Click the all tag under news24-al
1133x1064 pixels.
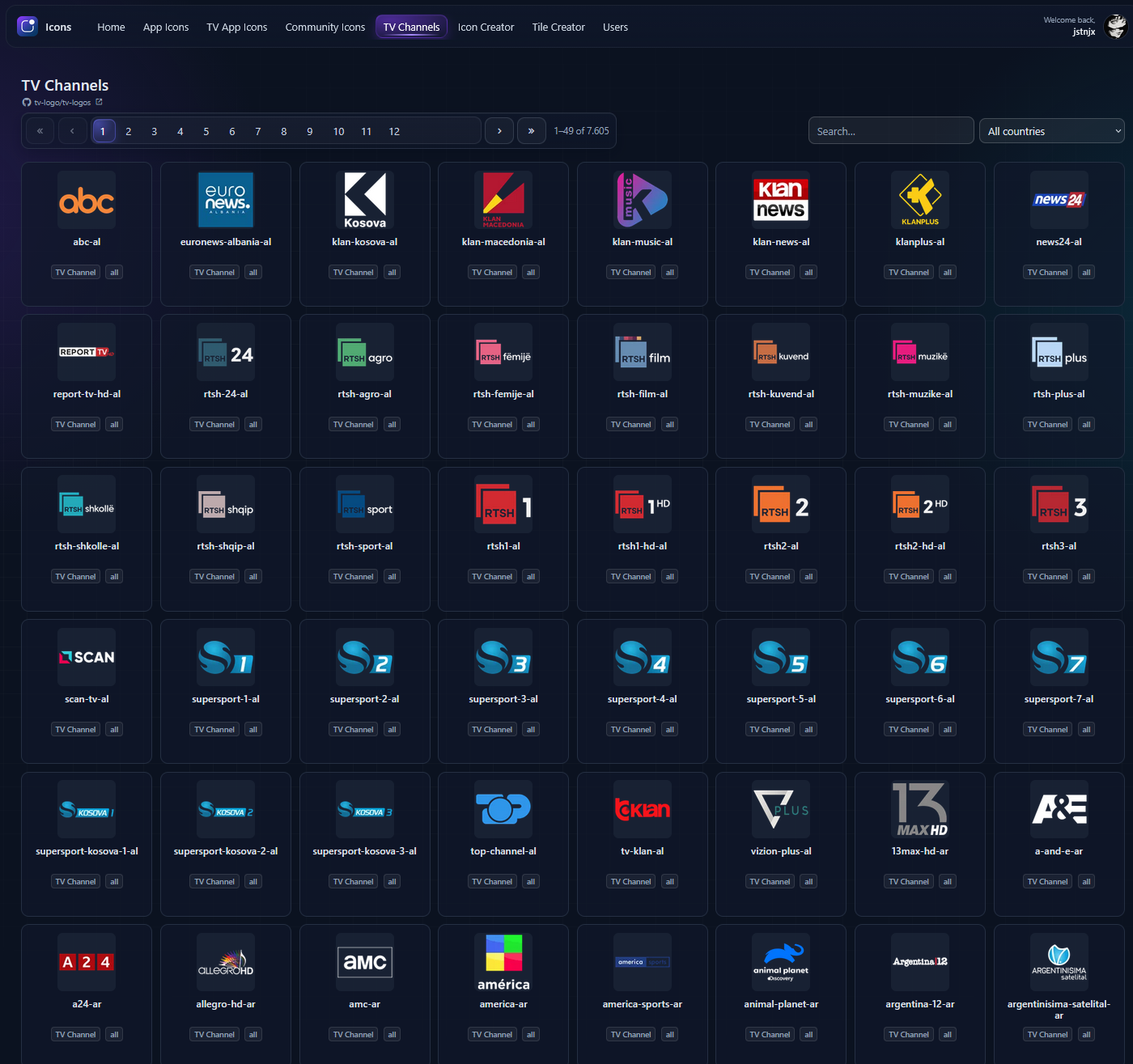(x=1086, y=273)
